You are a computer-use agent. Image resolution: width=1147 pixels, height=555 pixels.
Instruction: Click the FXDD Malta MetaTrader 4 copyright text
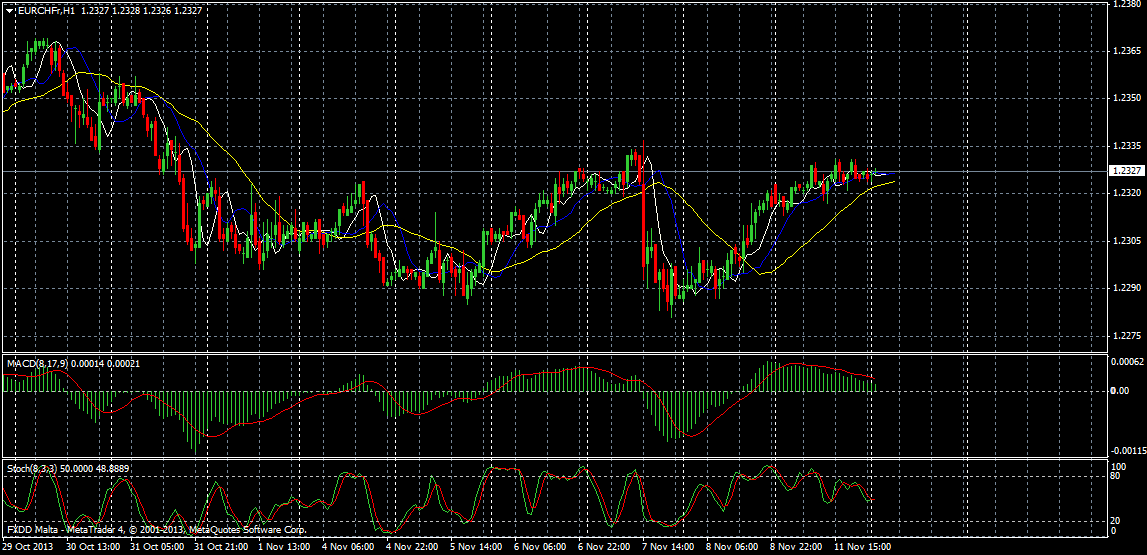click(156, 529)
